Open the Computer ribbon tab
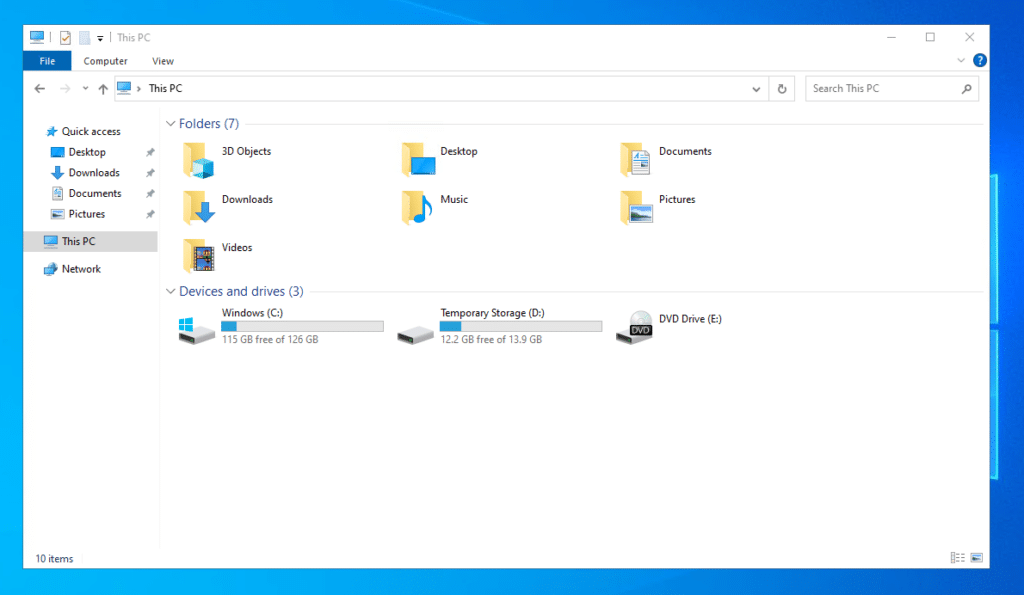 coord(105,61)
